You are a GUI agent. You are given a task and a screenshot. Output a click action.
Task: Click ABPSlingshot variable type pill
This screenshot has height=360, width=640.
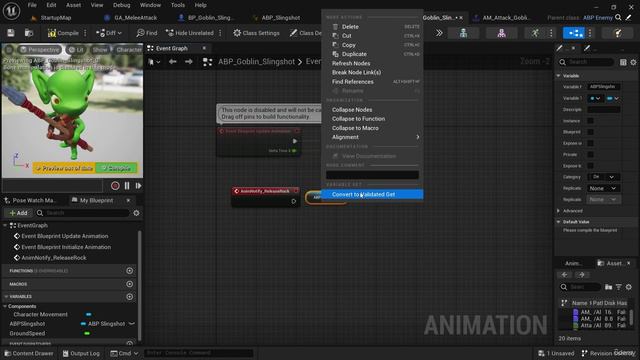[x=104, y=324]
